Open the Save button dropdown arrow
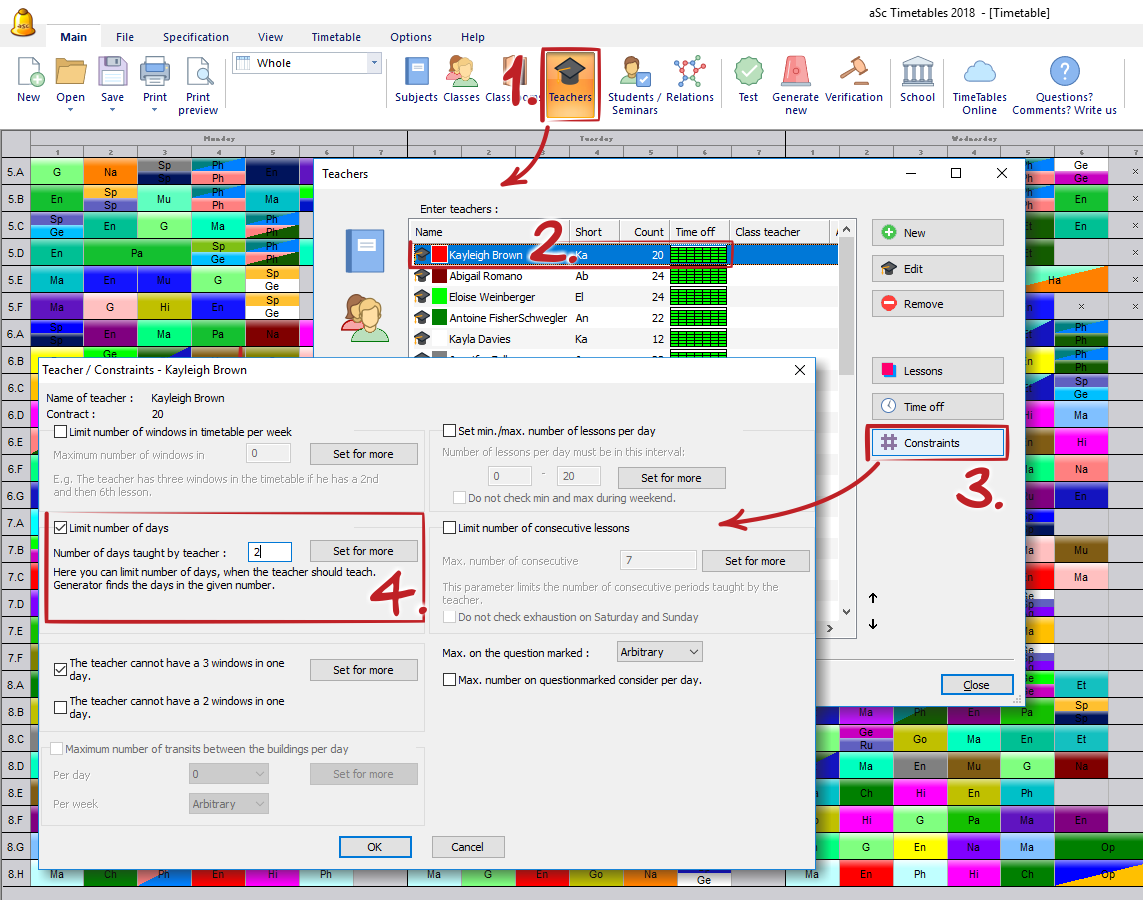The image size is (1143, 900). click(x=112, y=110)
